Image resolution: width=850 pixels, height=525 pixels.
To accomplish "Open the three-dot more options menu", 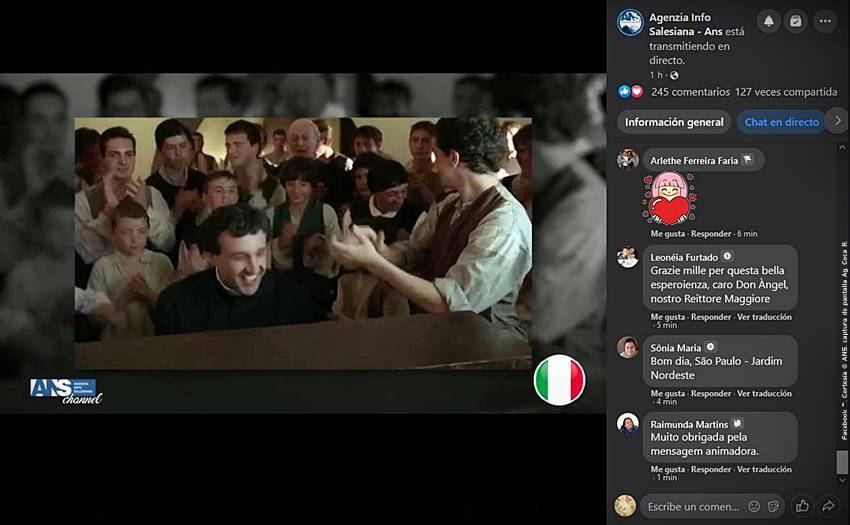I will coord(825,21).
